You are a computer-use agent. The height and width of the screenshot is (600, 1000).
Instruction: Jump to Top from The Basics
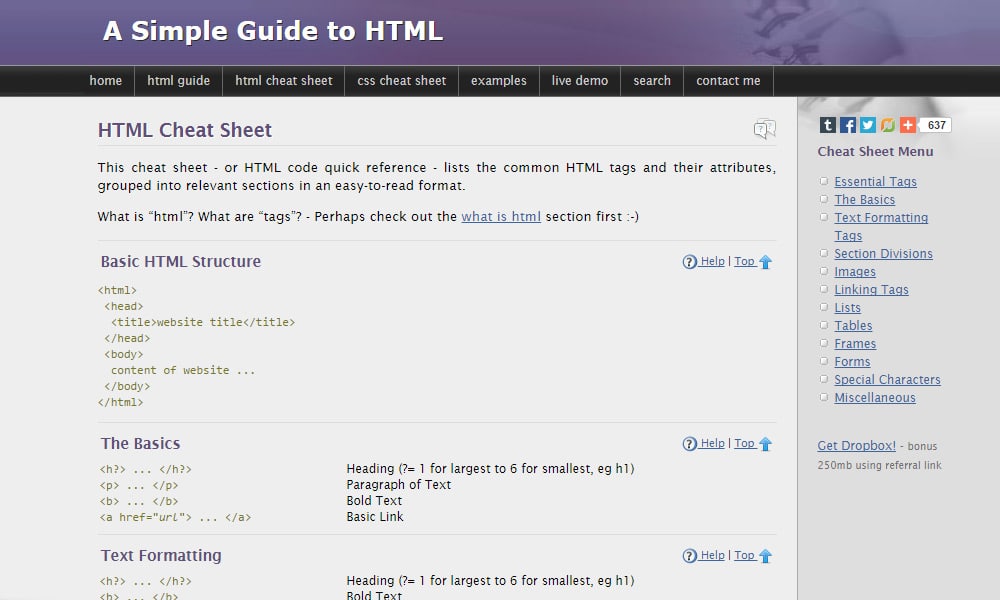(x=744, y=443)
